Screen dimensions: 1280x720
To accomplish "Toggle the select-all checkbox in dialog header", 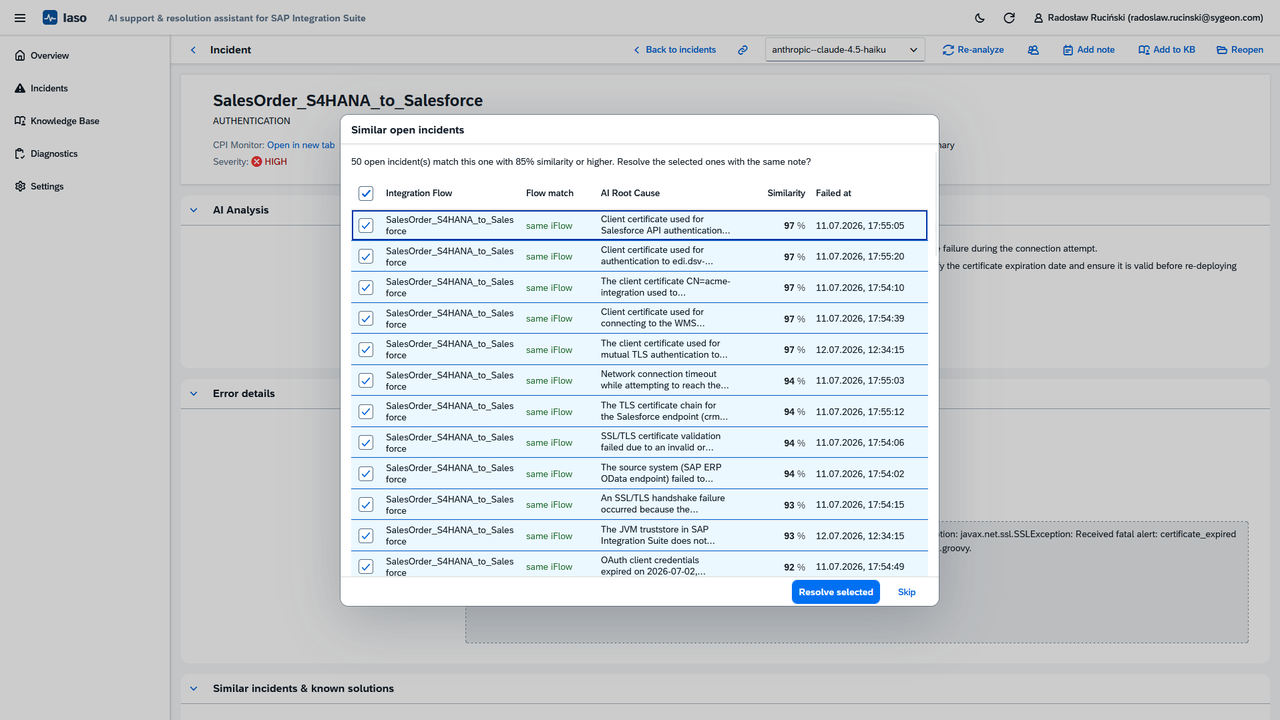I will point(366,193).
